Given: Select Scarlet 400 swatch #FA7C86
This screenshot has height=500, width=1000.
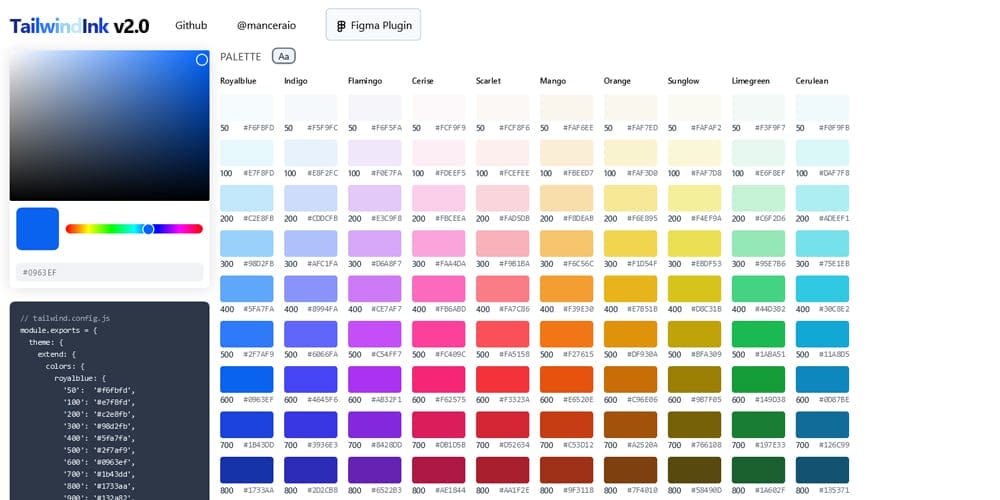Looking at the screenshot, I should click(503, 289).
